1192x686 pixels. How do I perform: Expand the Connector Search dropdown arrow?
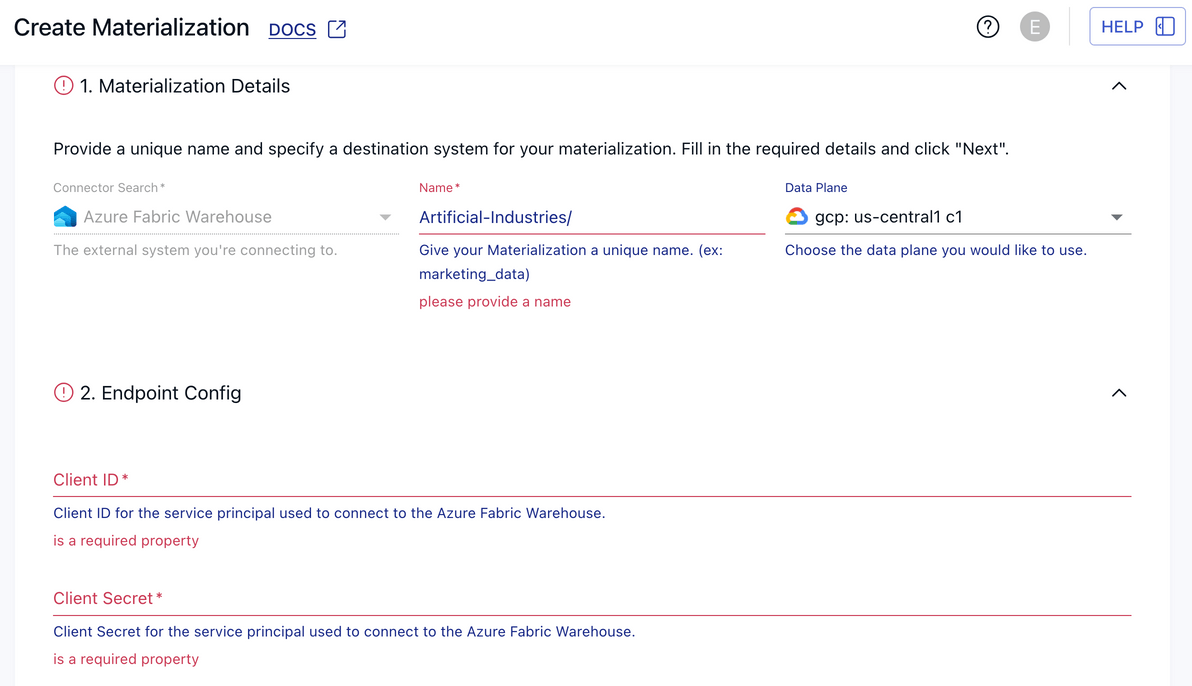(385, 216)
